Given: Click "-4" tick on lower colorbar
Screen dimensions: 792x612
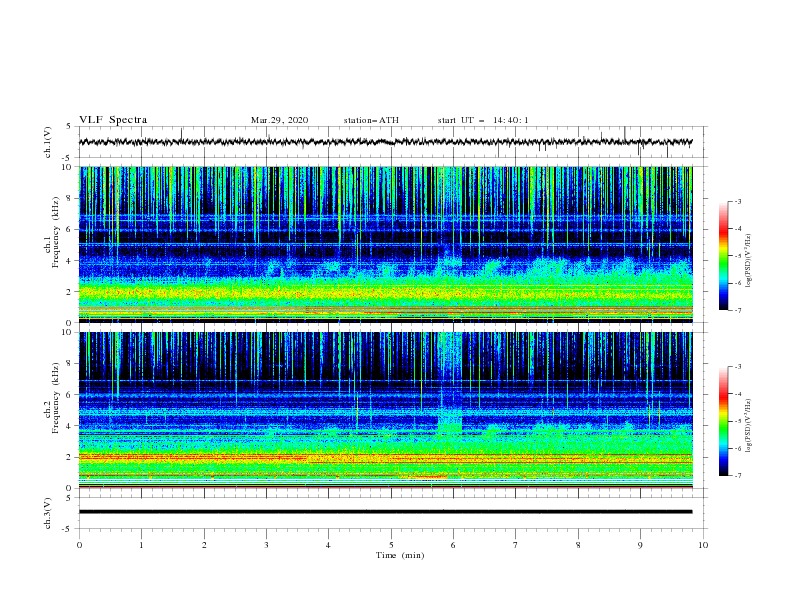Looking at the screenshot, I should pyautogui.click(x=737, y=394).
